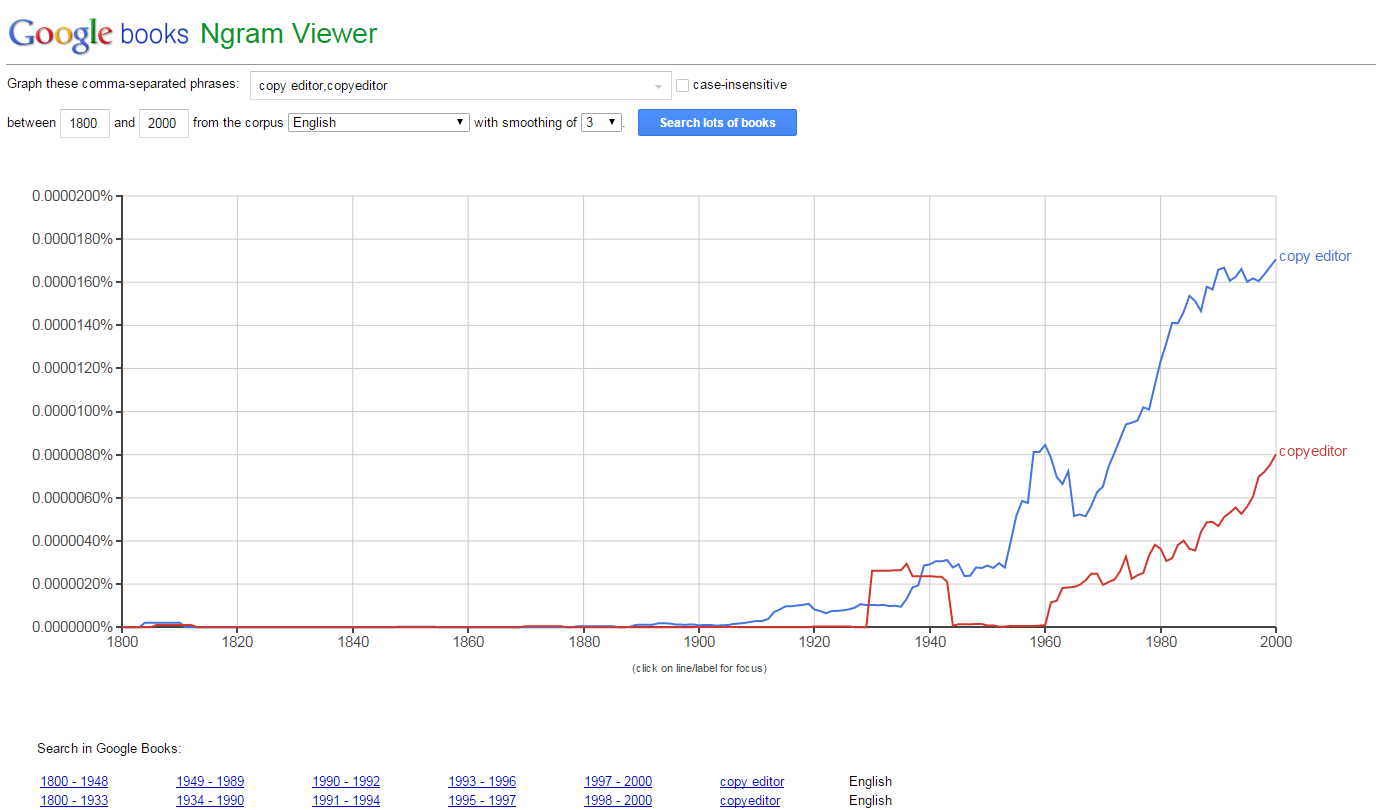Open the Google books link in header

(x=154, y=34)
